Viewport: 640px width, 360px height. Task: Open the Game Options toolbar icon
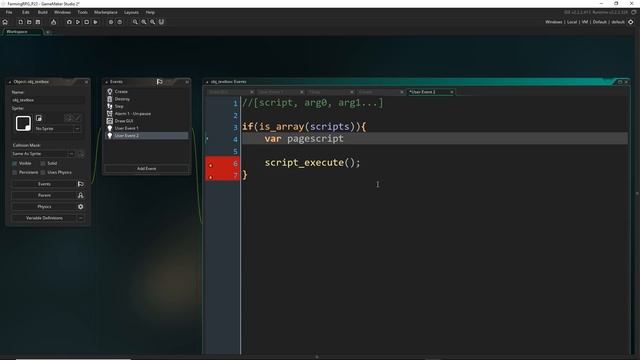coord(111,22)
